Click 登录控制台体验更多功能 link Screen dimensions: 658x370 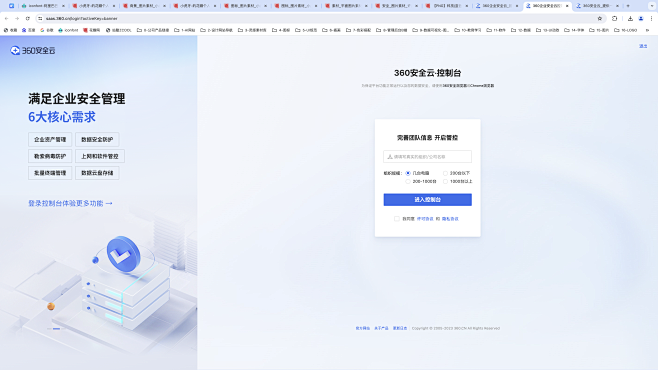(70, 203)
